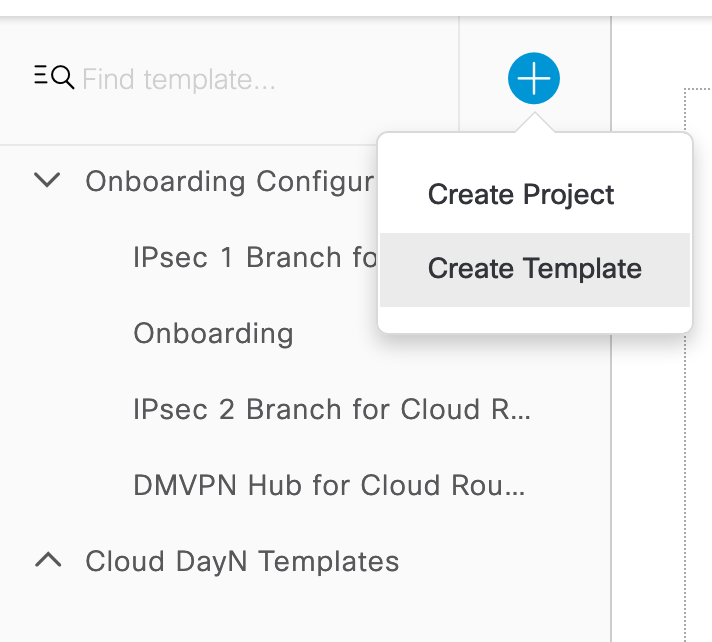This screenshot has width=712, height=642.
Task: Open the Onboarding template
Action: (213, 334)
